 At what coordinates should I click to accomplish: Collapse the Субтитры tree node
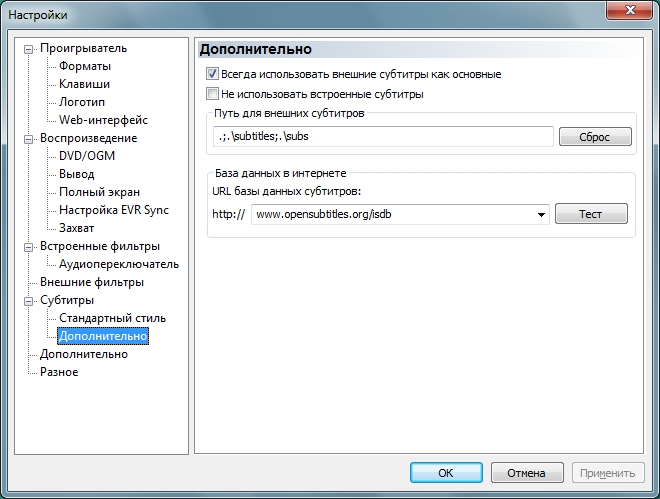pyautogui.click(x=29, y=300)
